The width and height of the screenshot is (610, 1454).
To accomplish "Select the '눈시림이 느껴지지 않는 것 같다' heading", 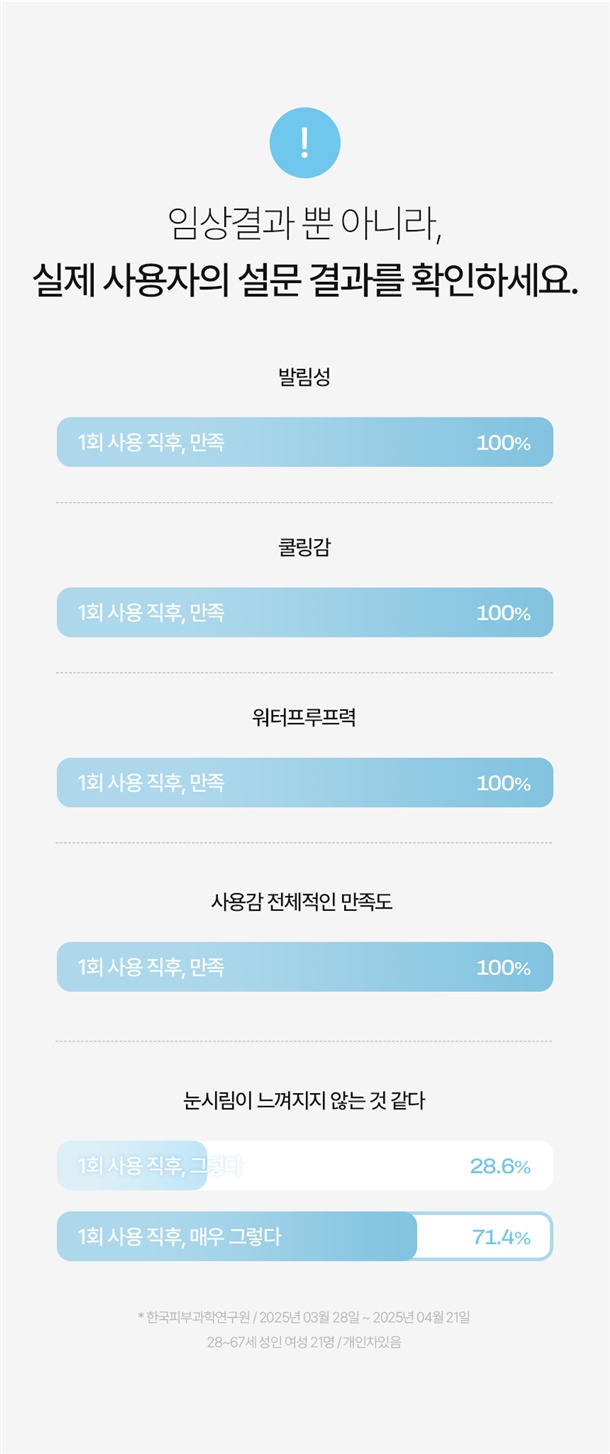I will (x=304, y=1102).
